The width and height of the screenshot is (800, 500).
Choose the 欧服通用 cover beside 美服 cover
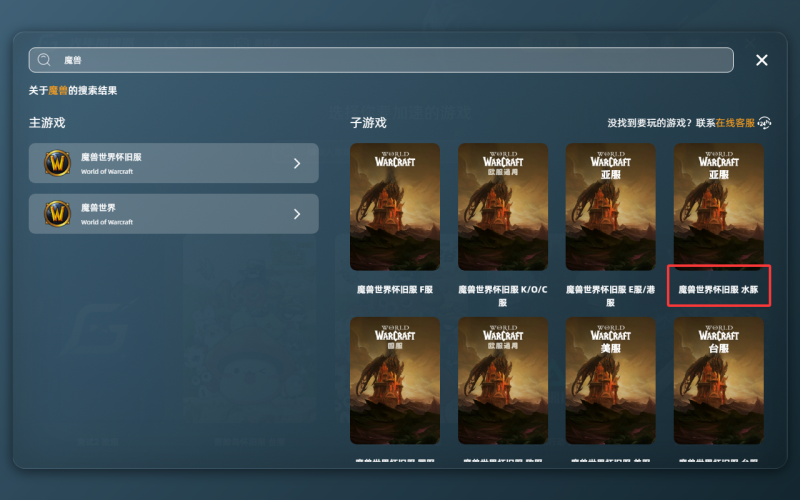(x=503, y=381)
